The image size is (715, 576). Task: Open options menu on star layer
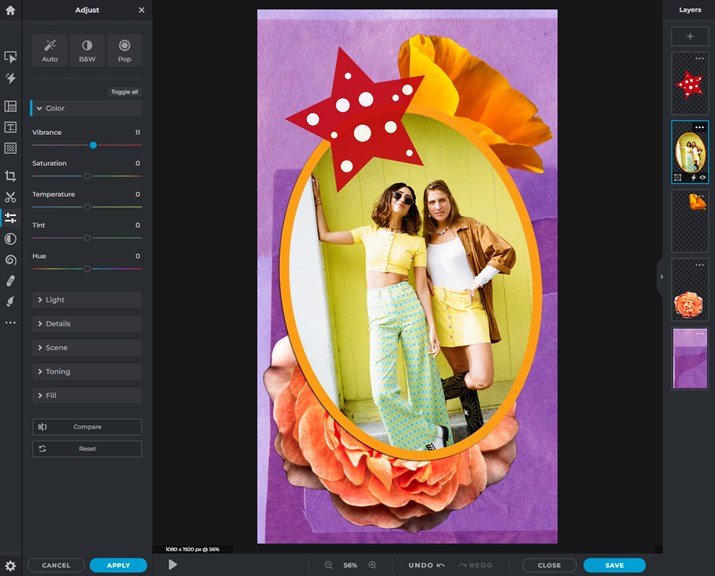tap(699, 58)
